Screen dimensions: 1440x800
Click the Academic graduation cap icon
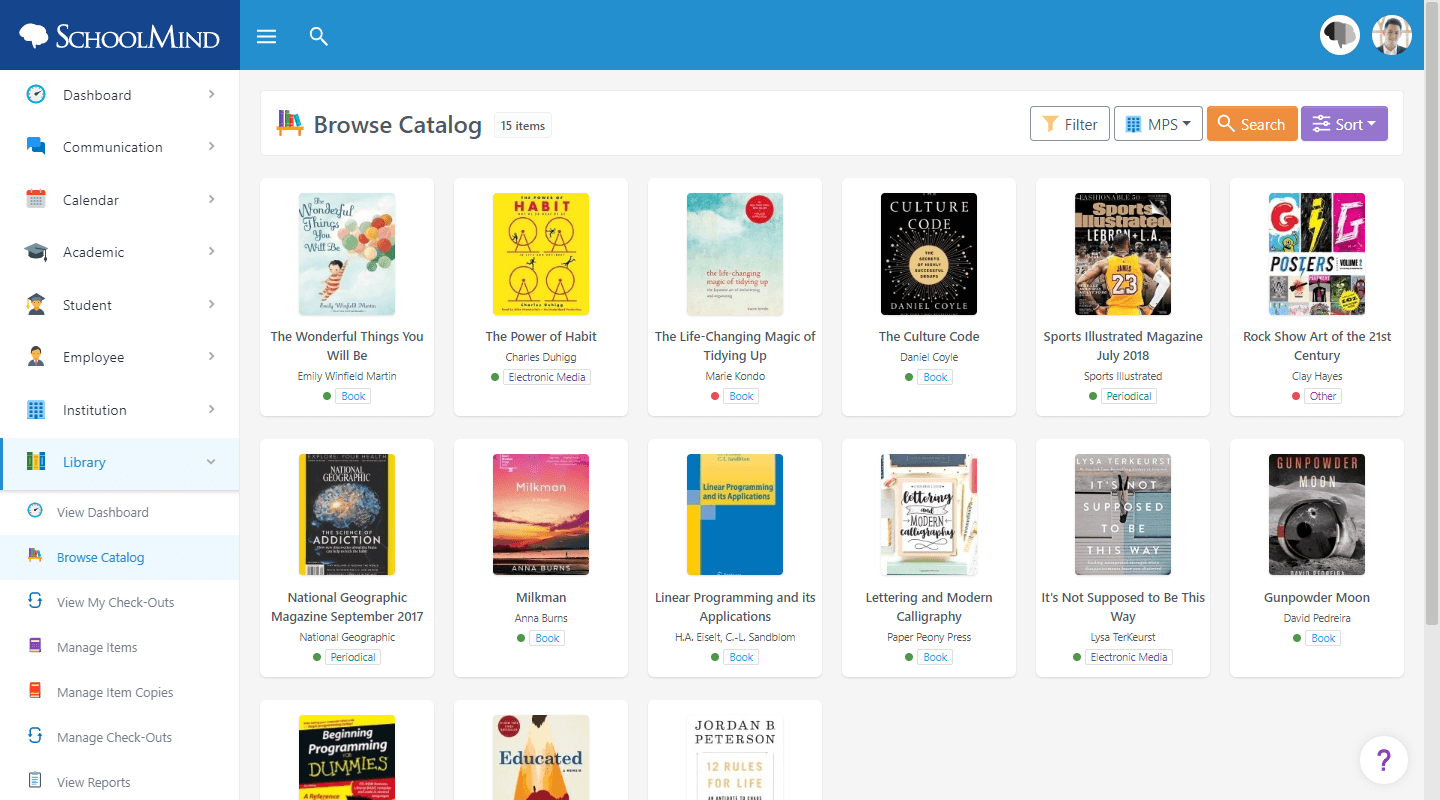tap(36, 252)
